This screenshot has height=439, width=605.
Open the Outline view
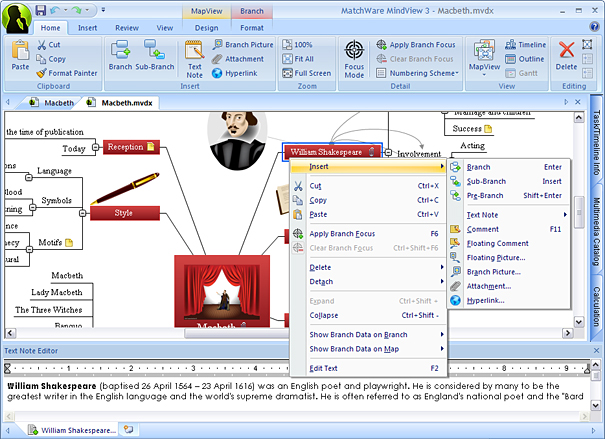pos(525,59)
